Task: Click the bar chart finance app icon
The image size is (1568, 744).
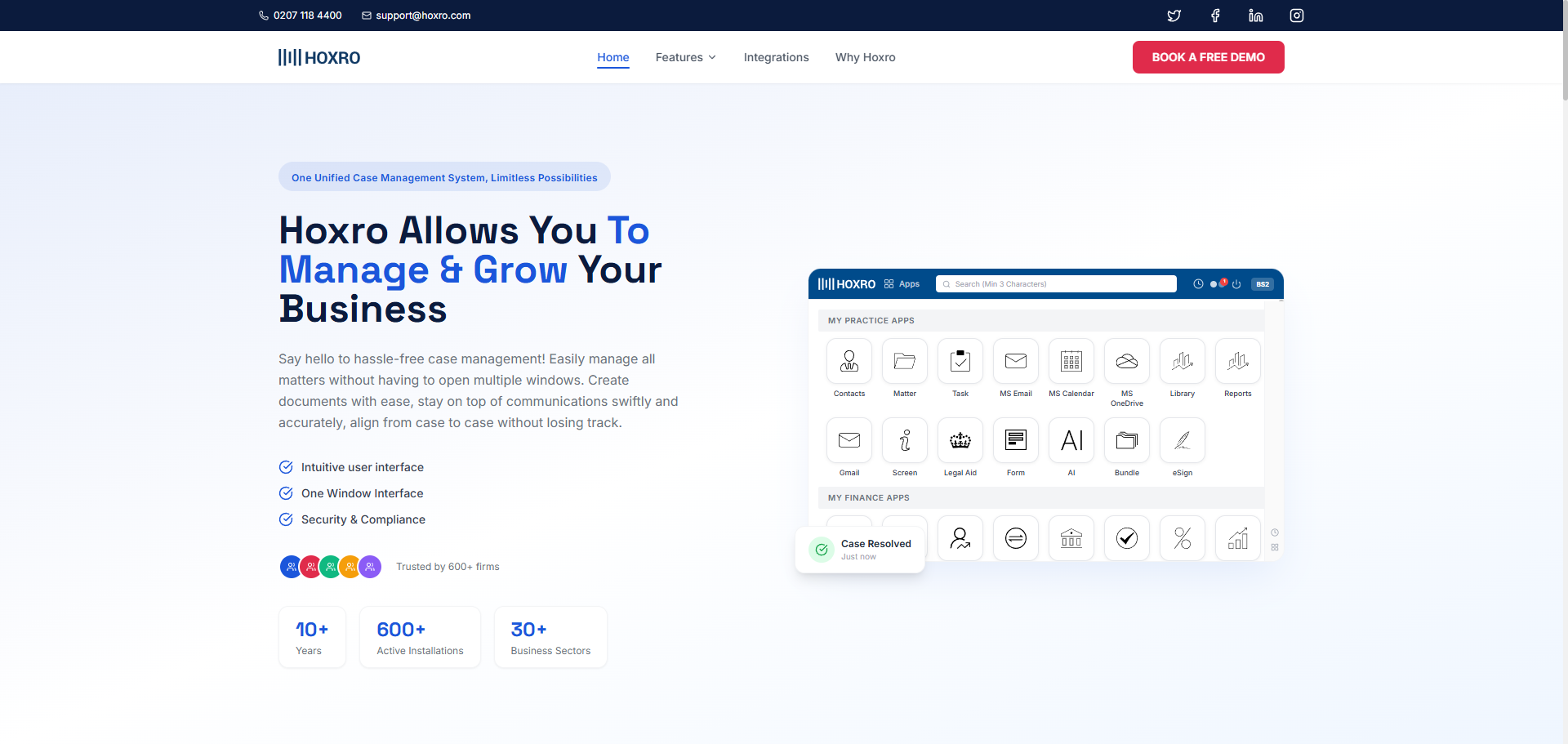Action: click(1238, 538)
